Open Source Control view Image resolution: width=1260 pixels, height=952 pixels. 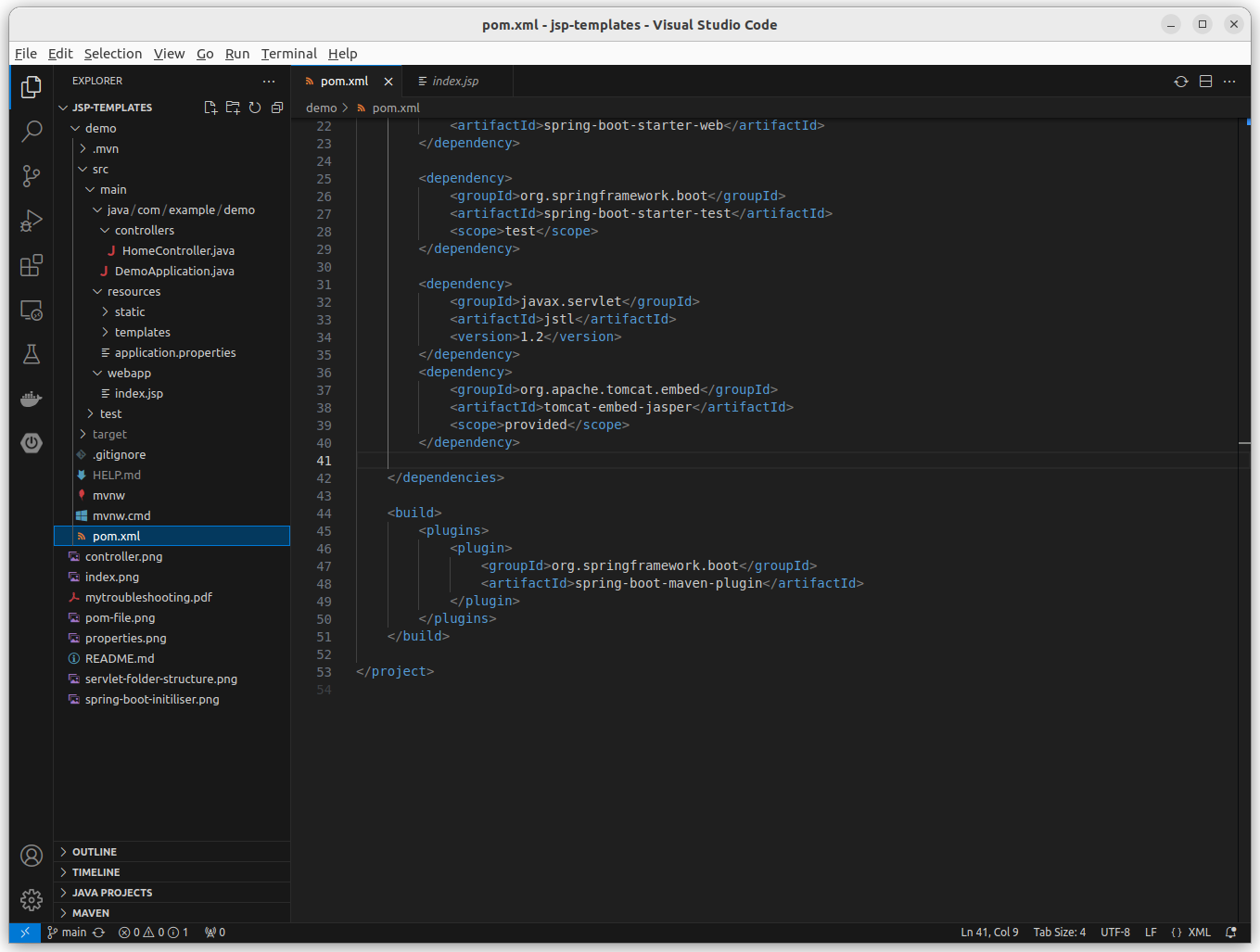[32, 175]
